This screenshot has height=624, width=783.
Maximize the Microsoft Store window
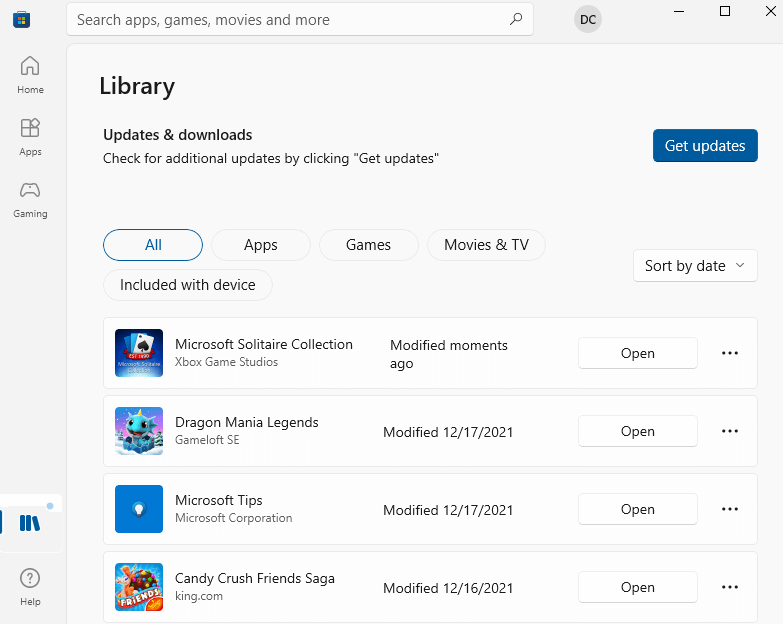pyautogui.click(x=725, y=11)
